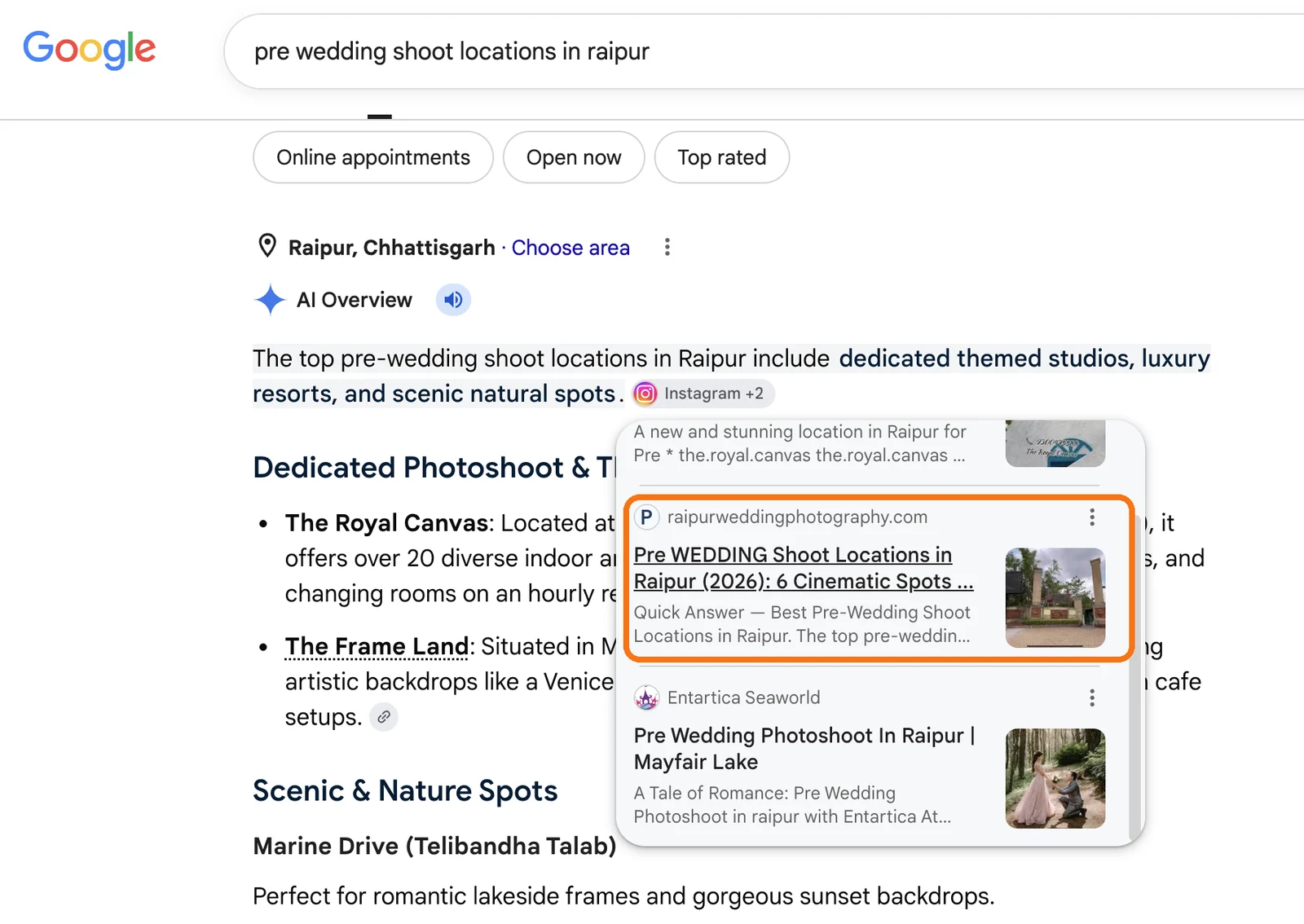Image resolution: width=1304 pixels, height=924 pixels.
Task: Click the raipurweddingphotography.com favicon
Action: pos(646,517)
